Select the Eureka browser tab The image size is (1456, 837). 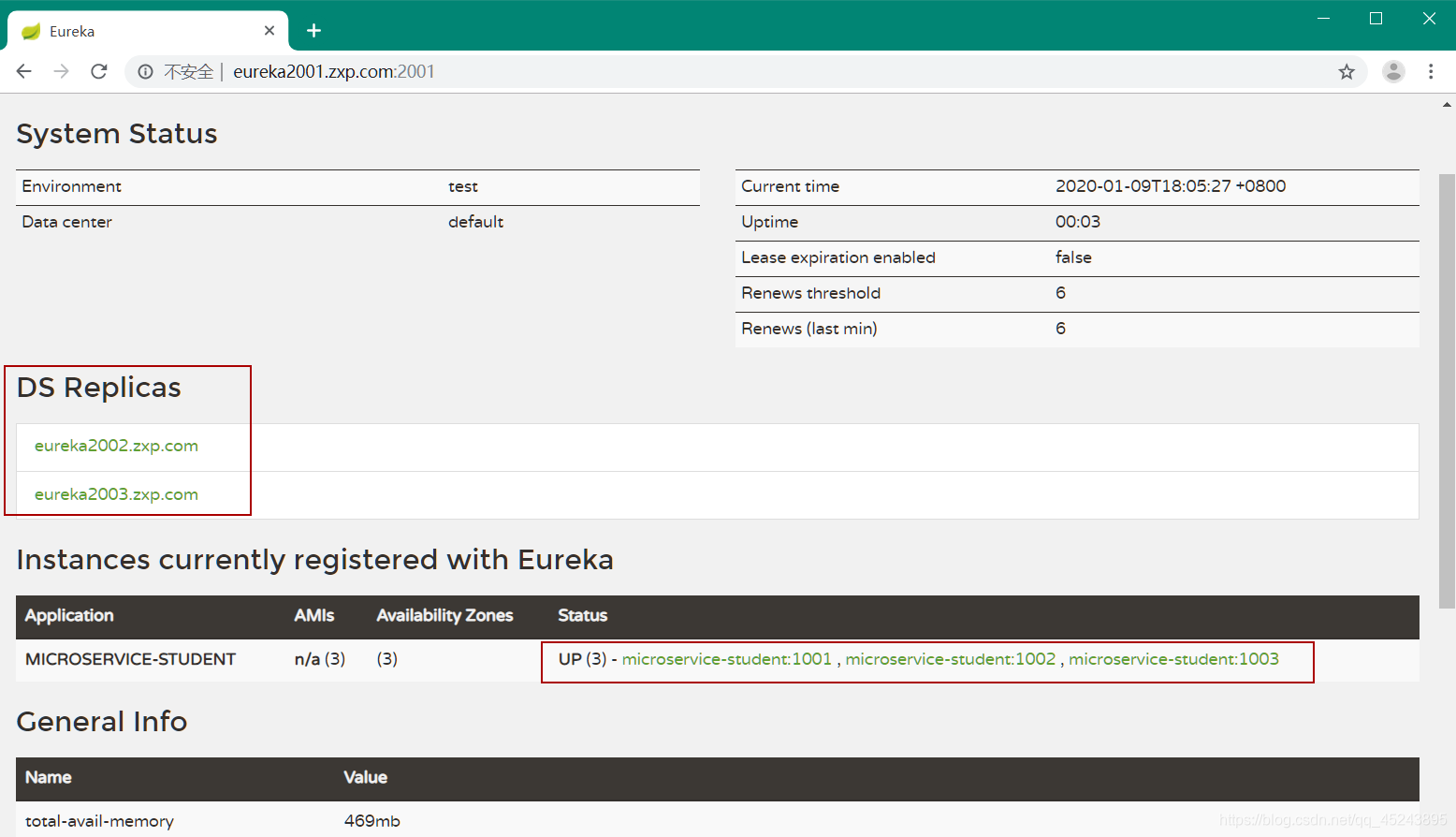pyautogui.click(x=148, y=31)
